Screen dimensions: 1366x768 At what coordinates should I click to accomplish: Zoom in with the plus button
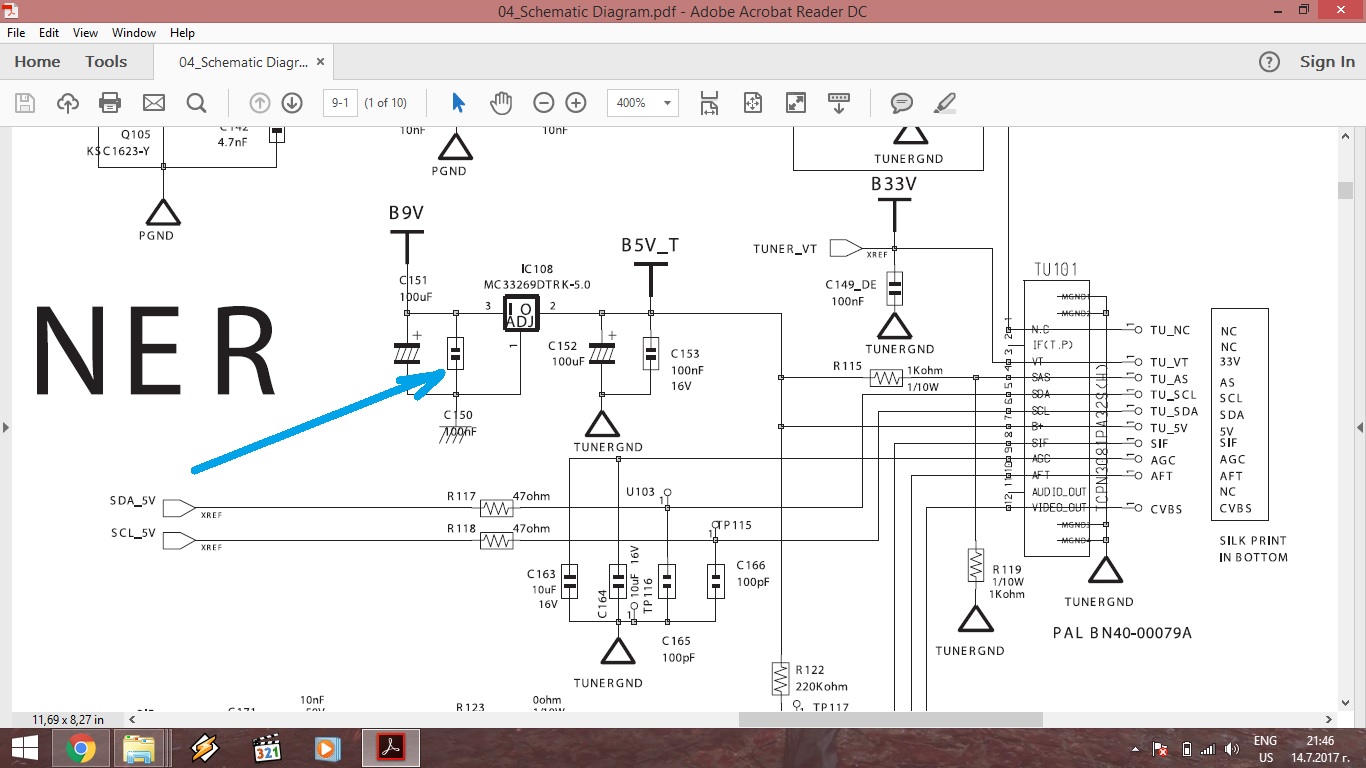click(576, 103)
